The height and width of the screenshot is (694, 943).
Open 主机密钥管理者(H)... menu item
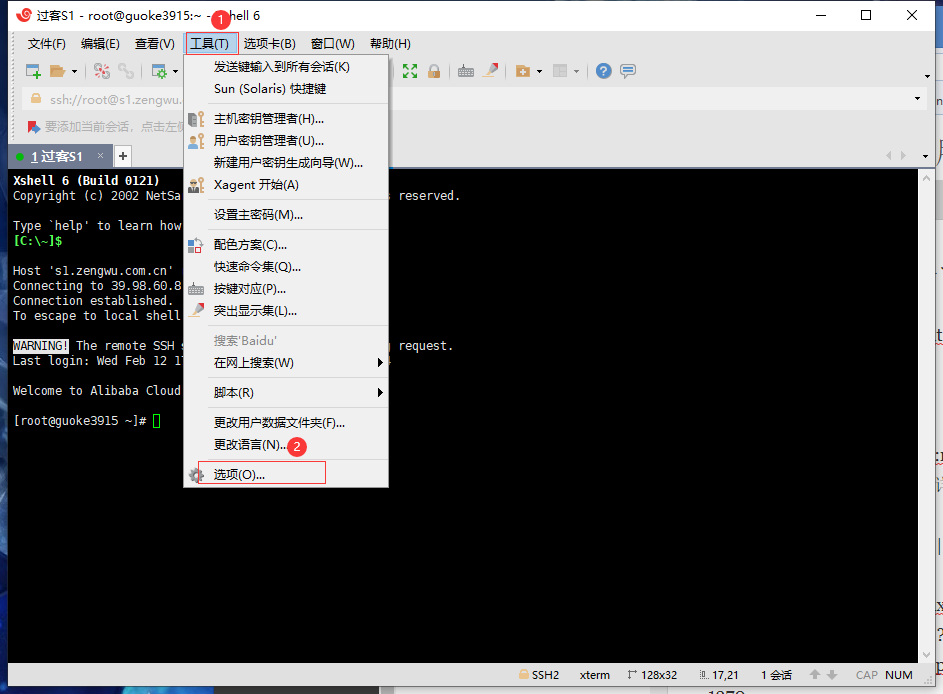coord(268,119)
